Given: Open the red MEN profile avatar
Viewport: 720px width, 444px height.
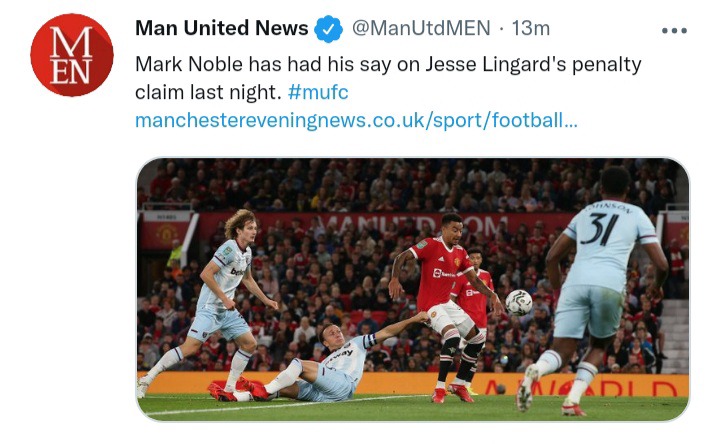Looking at the screenshot, I should [72, 55].
